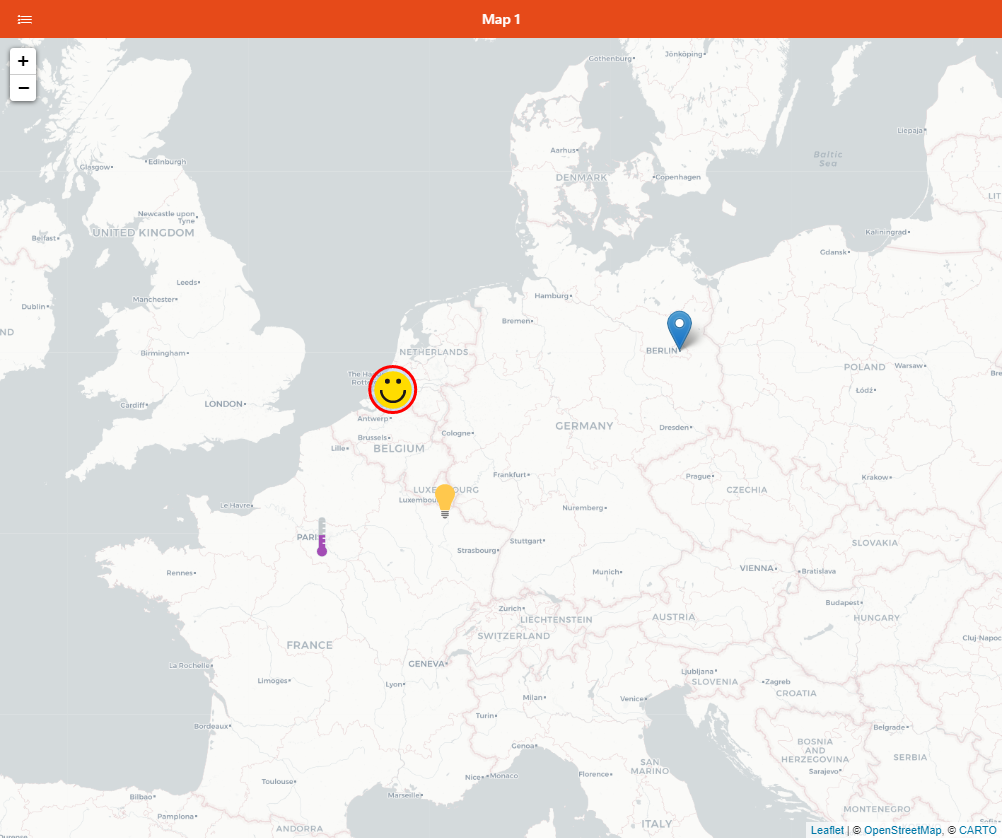1002x838 pixels.
Task: Click the light bulb marker near Luxembourg
Action: (x=444, y=497)
